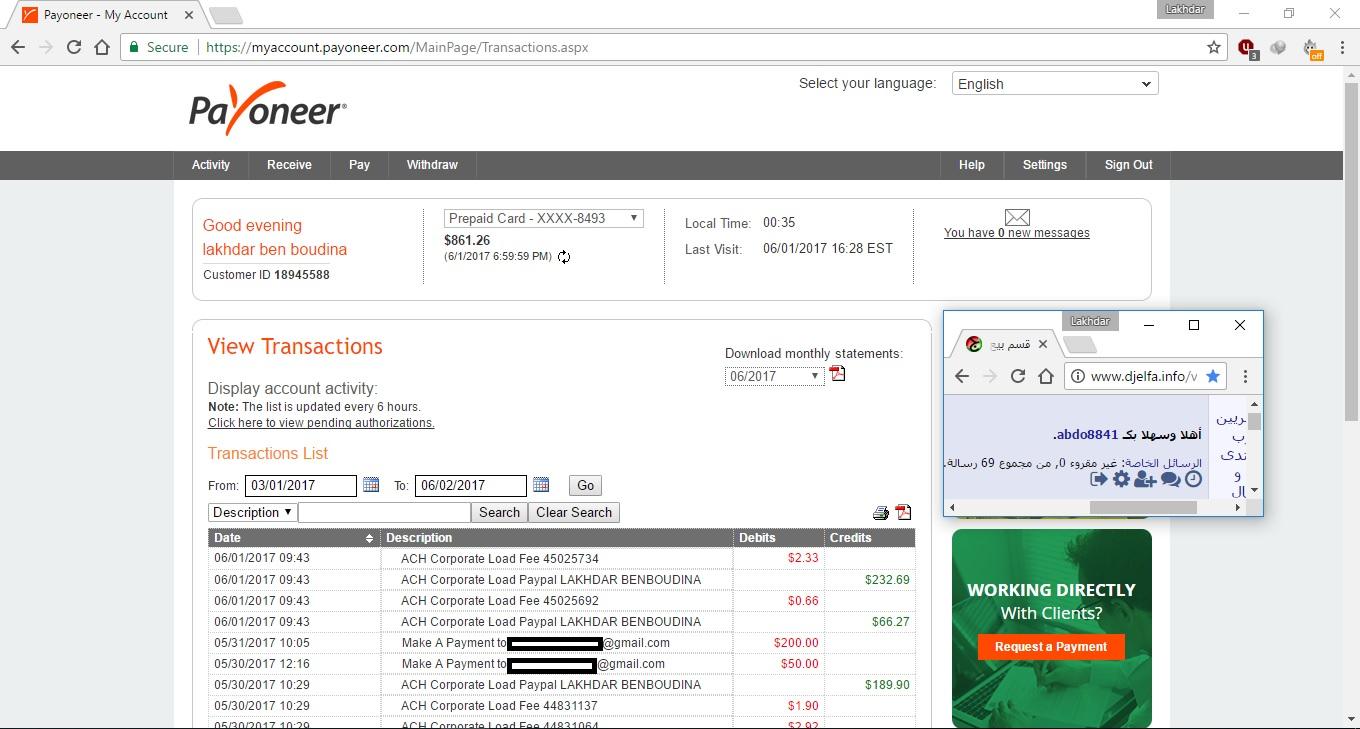Open the Receive menu
Screen dimensions: 1360x729
(289, 165)
